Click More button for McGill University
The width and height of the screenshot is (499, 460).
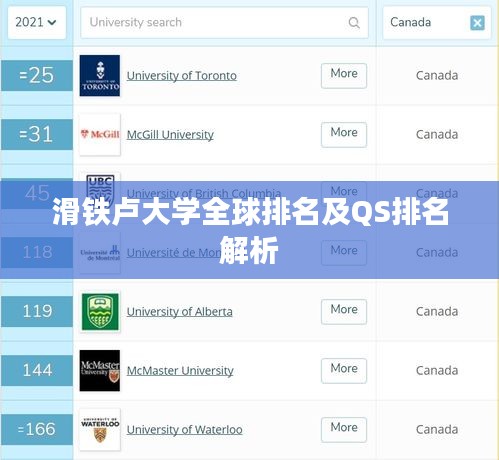[x=344, y=135]
